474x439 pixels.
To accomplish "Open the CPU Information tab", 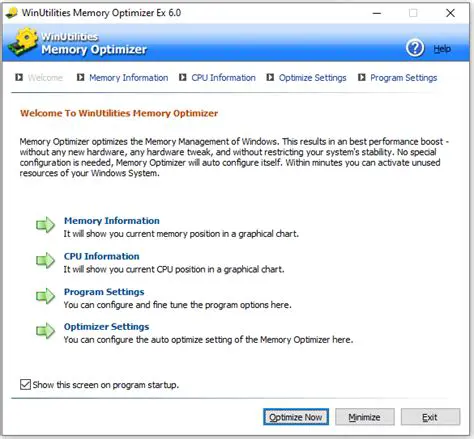I will [223, 78].
